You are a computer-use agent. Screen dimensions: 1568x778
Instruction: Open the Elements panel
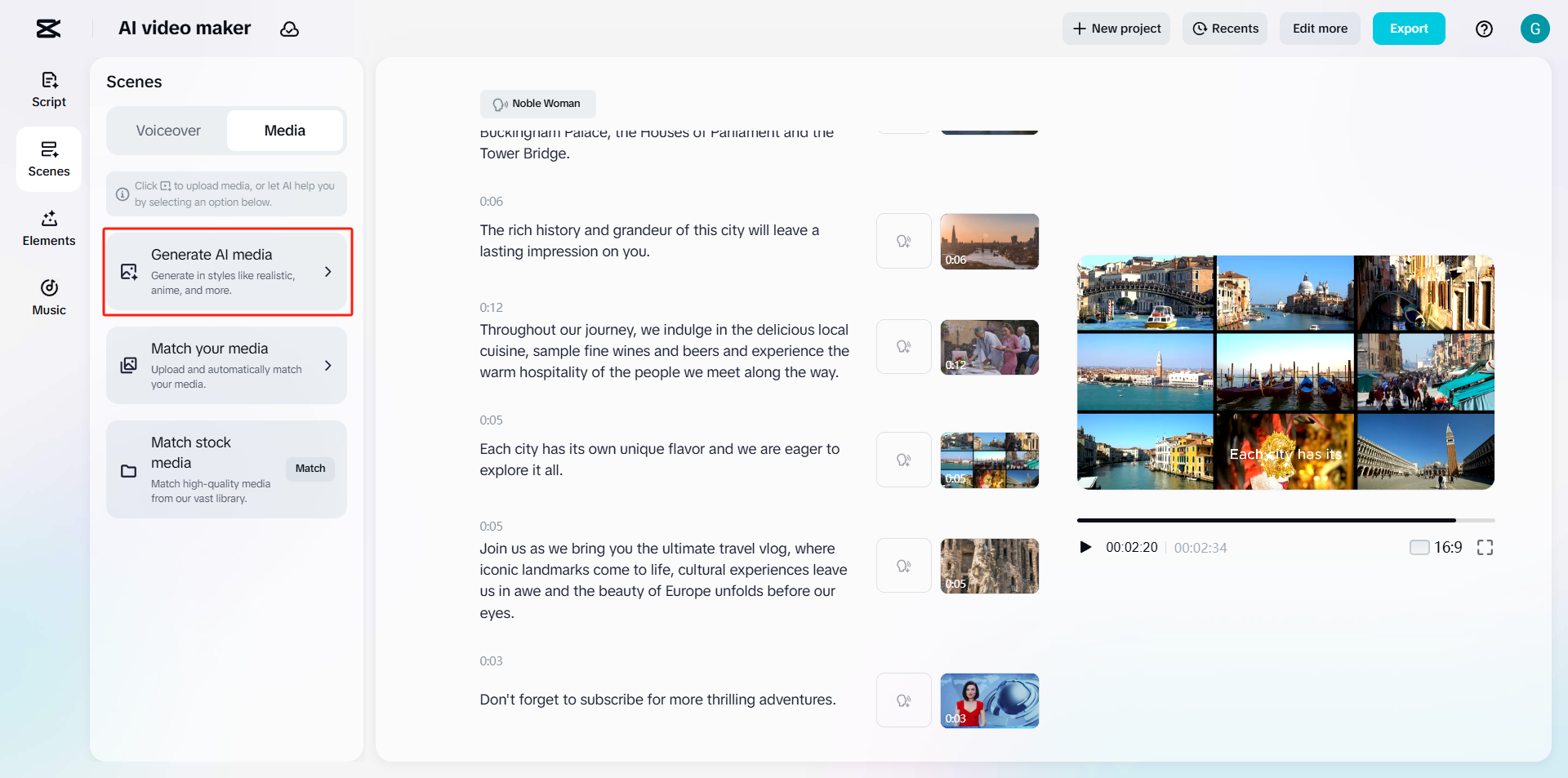[49, 229]
